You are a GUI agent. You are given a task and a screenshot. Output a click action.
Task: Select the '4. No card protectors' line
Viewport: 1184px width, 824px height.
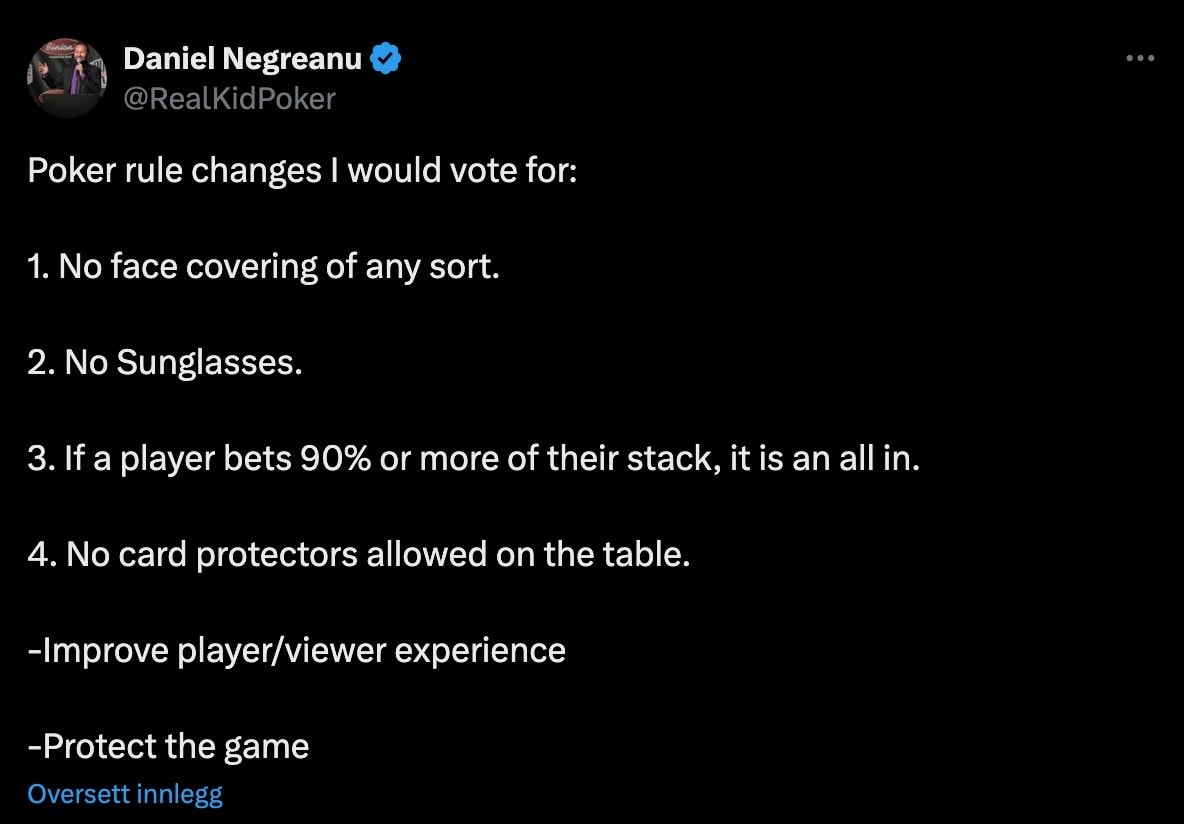tap(359, 554)
